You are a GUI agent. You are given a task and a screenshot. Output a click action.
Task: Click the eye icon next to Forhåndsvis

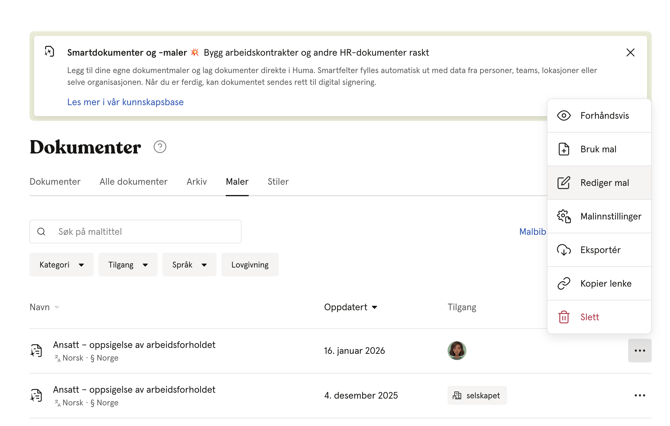point(564,115)
